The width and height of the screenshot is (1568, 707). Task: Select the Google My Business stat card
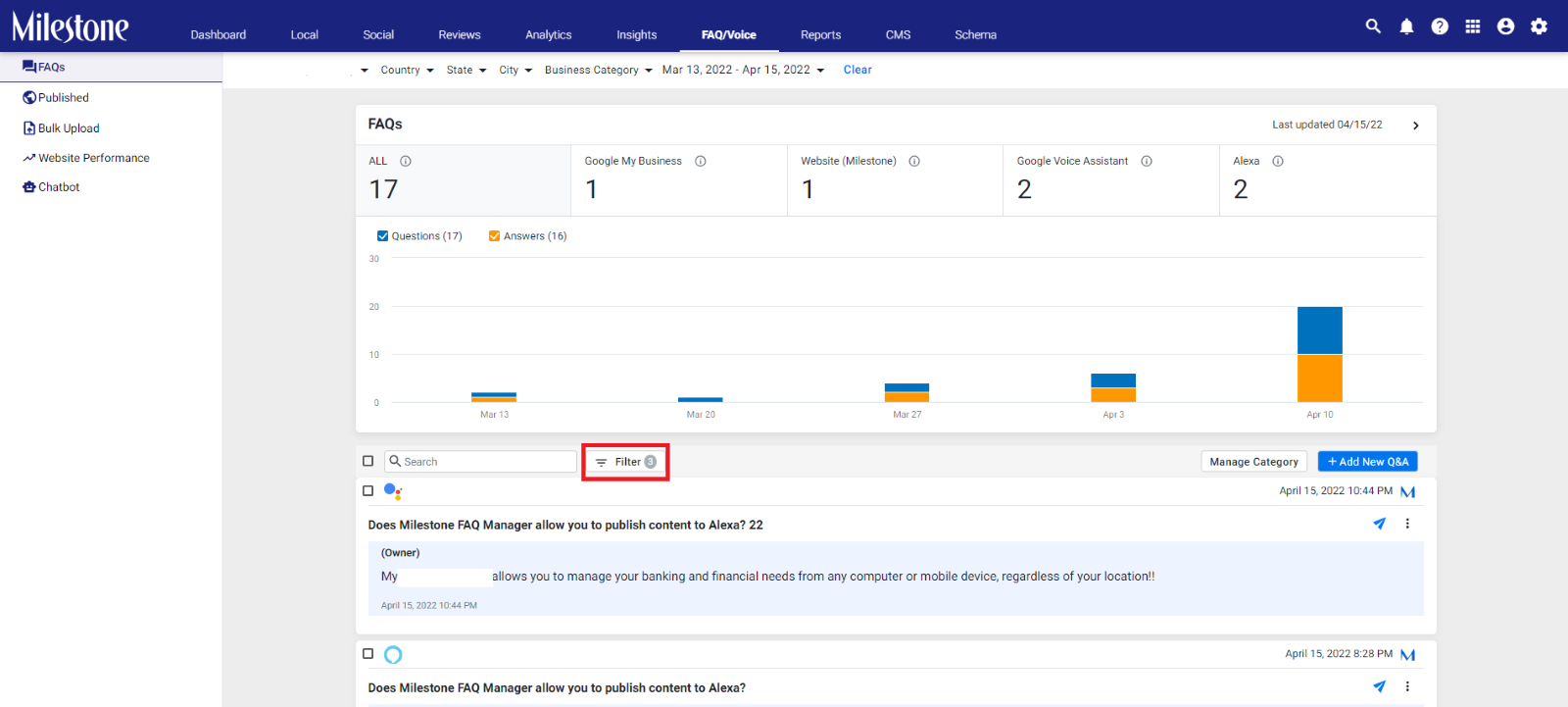[x=679, y=180]
